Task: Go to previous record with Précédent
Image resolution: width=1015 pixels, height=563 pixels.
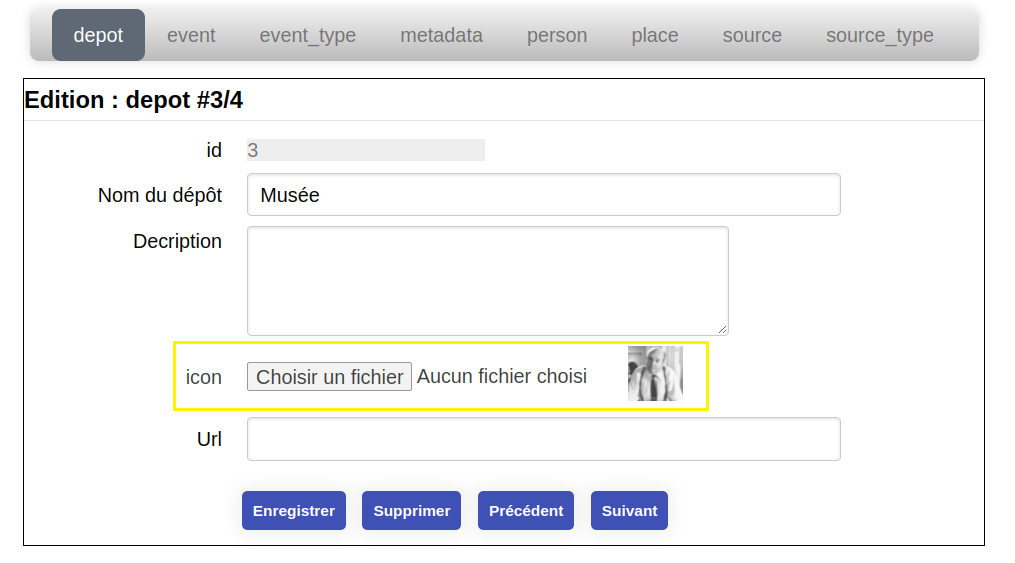Action: pyautogui.click(x=526, y=511)
